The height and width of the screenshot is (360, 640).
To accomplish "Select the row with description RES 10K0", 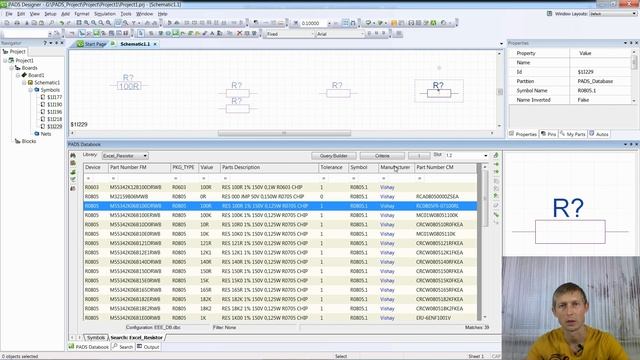I will point(280,234).
